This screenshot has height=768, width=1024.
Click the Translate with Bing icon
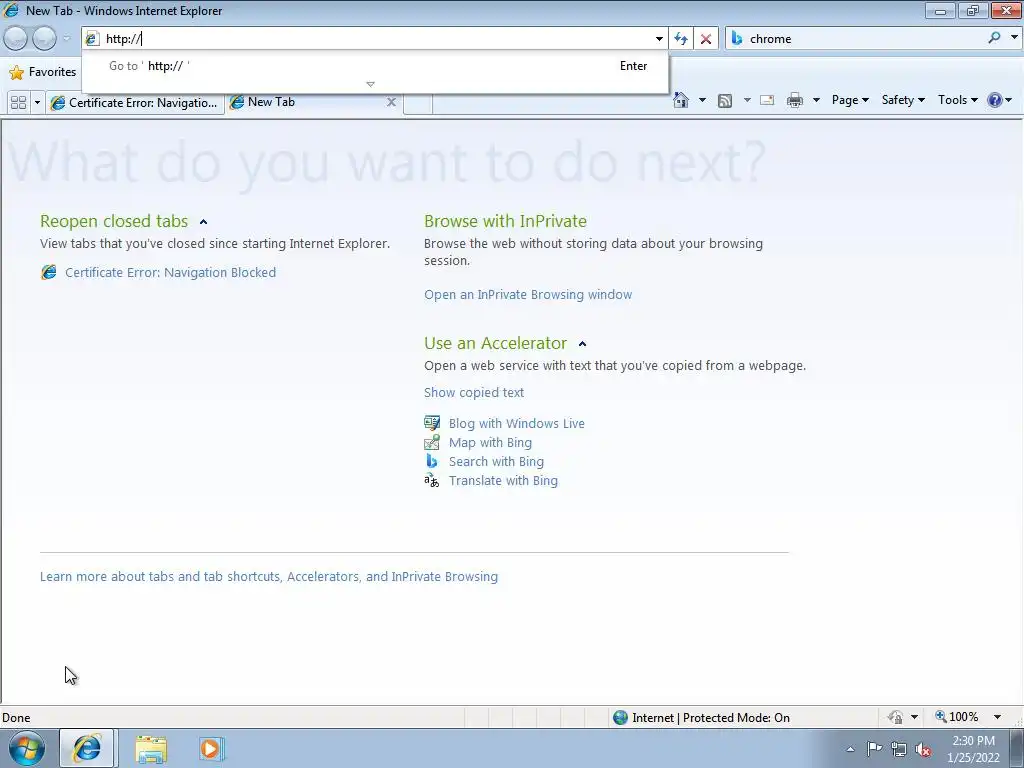(432, 481)
